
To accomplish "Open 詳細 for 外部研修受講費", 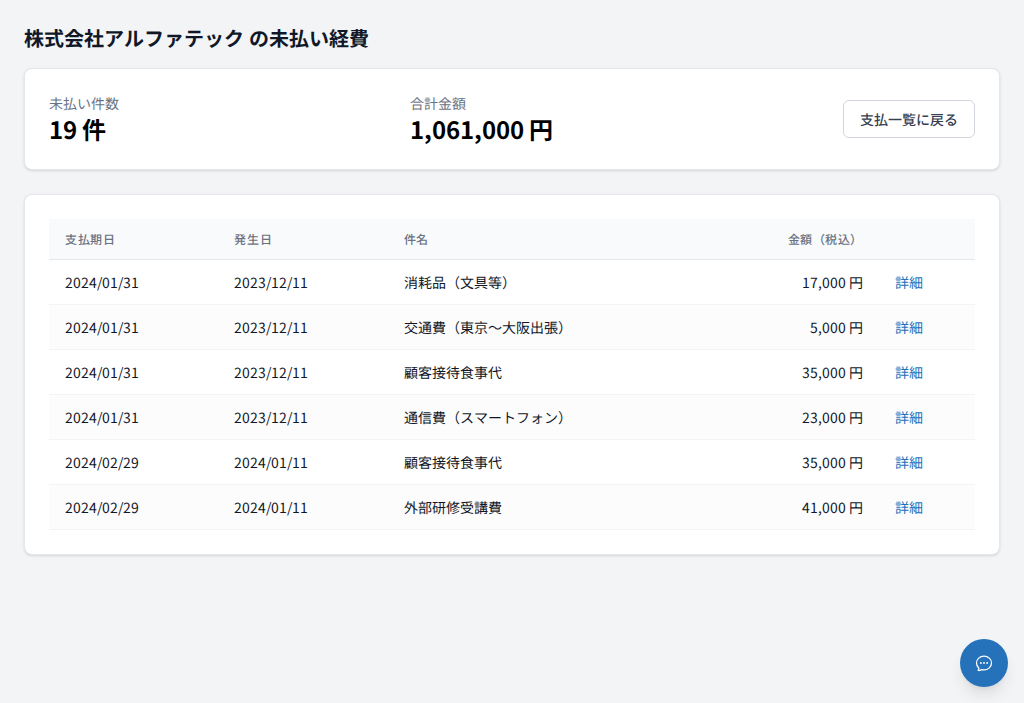I will click(908, 508).
